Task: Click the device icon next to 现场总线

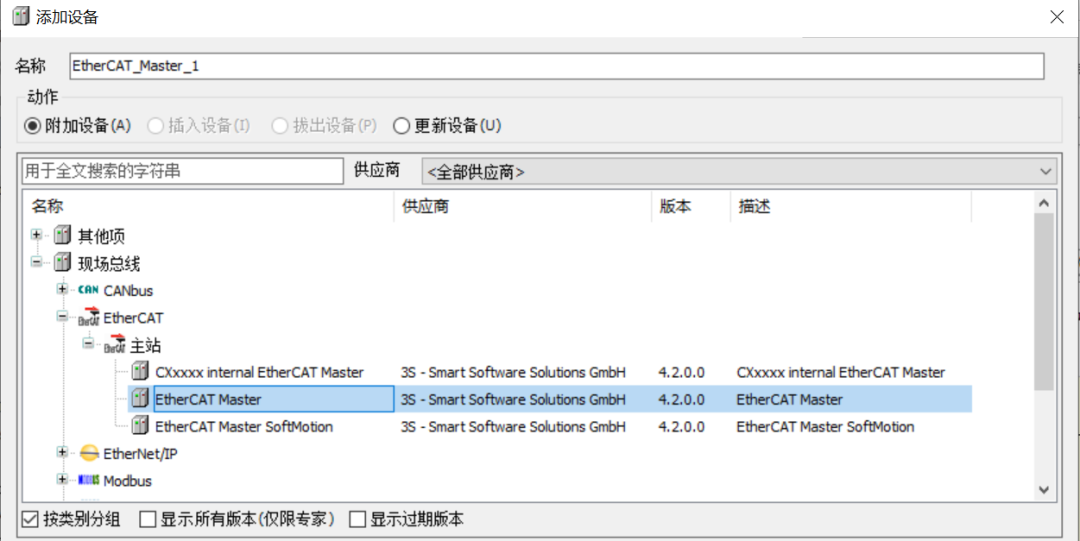Action: click(x=62, y=263)
